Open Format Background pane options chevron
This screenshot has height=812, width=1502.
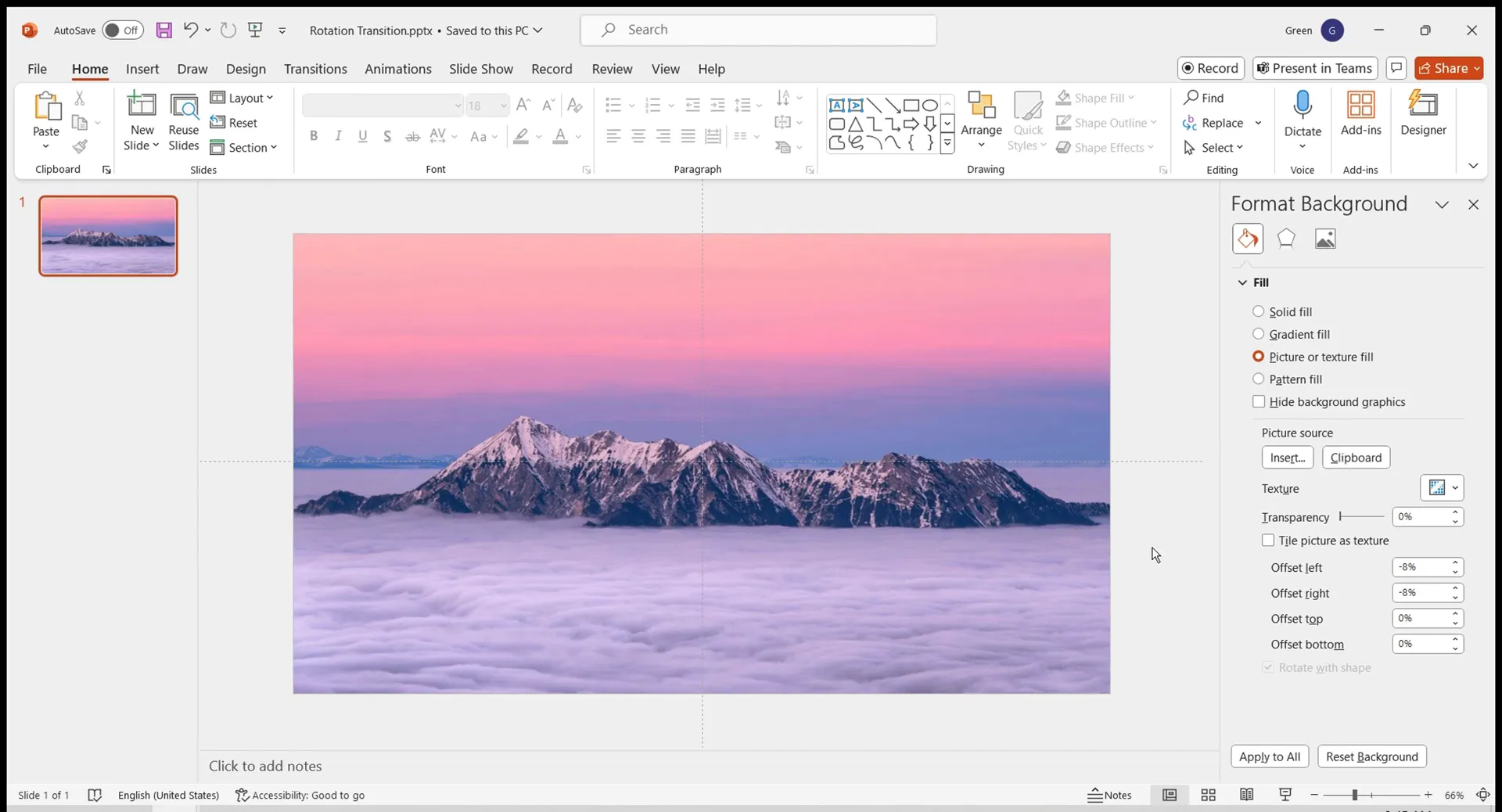1442,204
